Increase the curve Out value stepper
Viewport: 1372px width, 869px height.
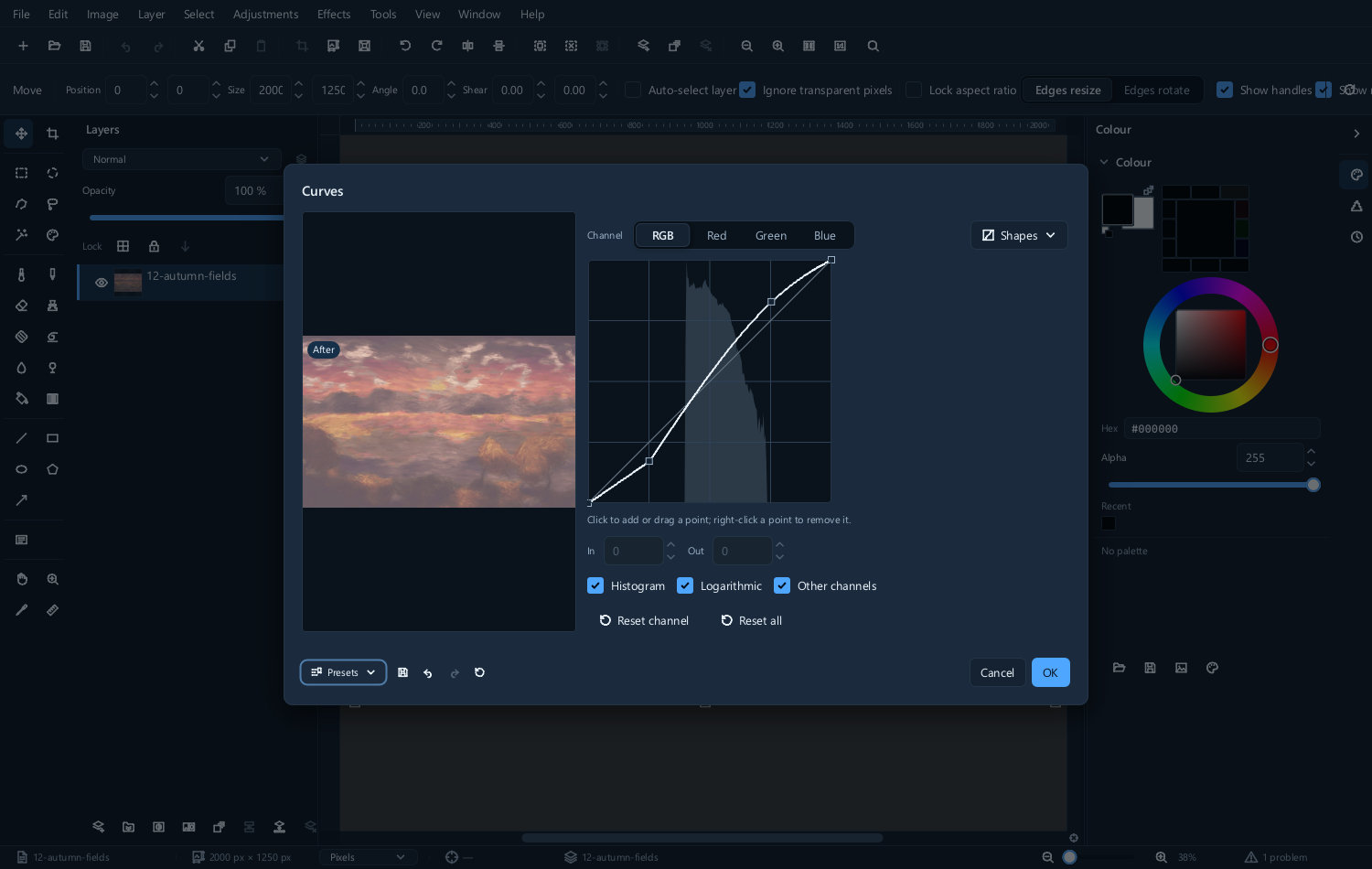pyautogui.click(x=779, y=544)
